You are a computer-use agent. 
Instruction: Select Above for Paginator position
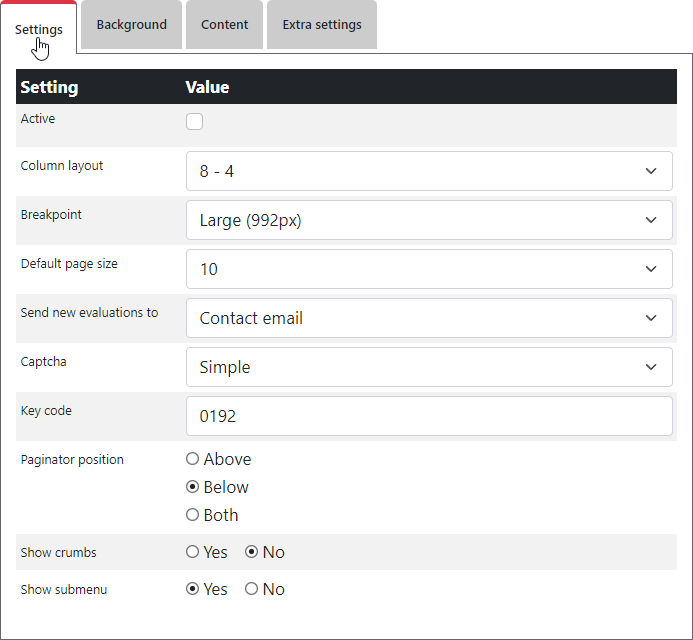coord(193,459)
